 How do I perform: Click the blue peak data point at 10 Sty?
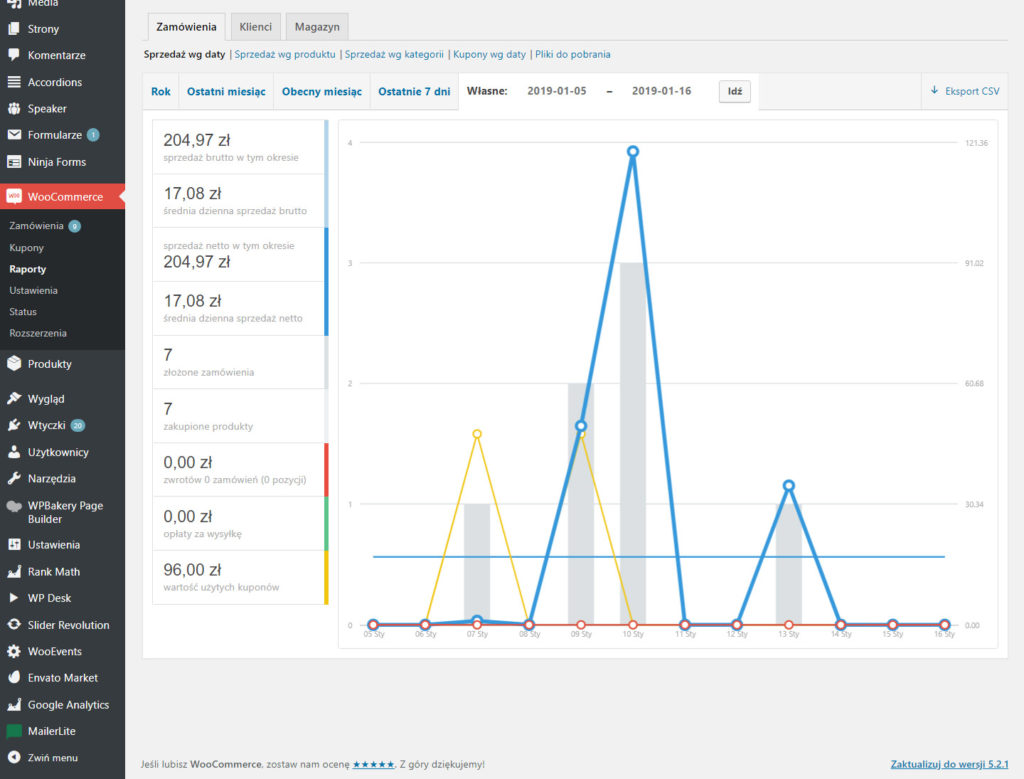click(633, 151)
